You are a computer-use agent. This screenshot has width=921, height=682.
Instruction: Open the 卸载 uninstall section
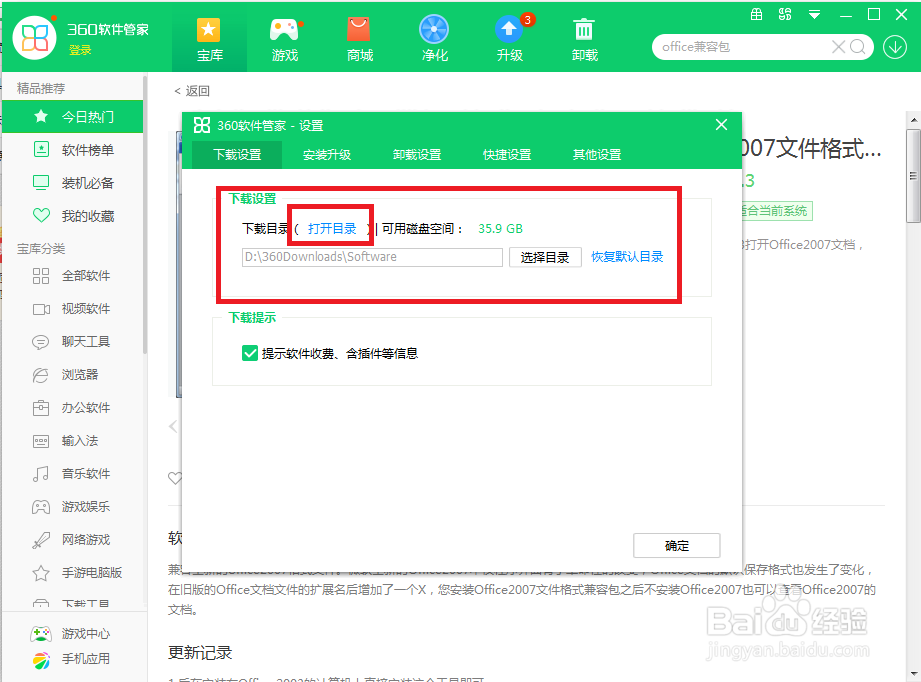pos(584,40)
